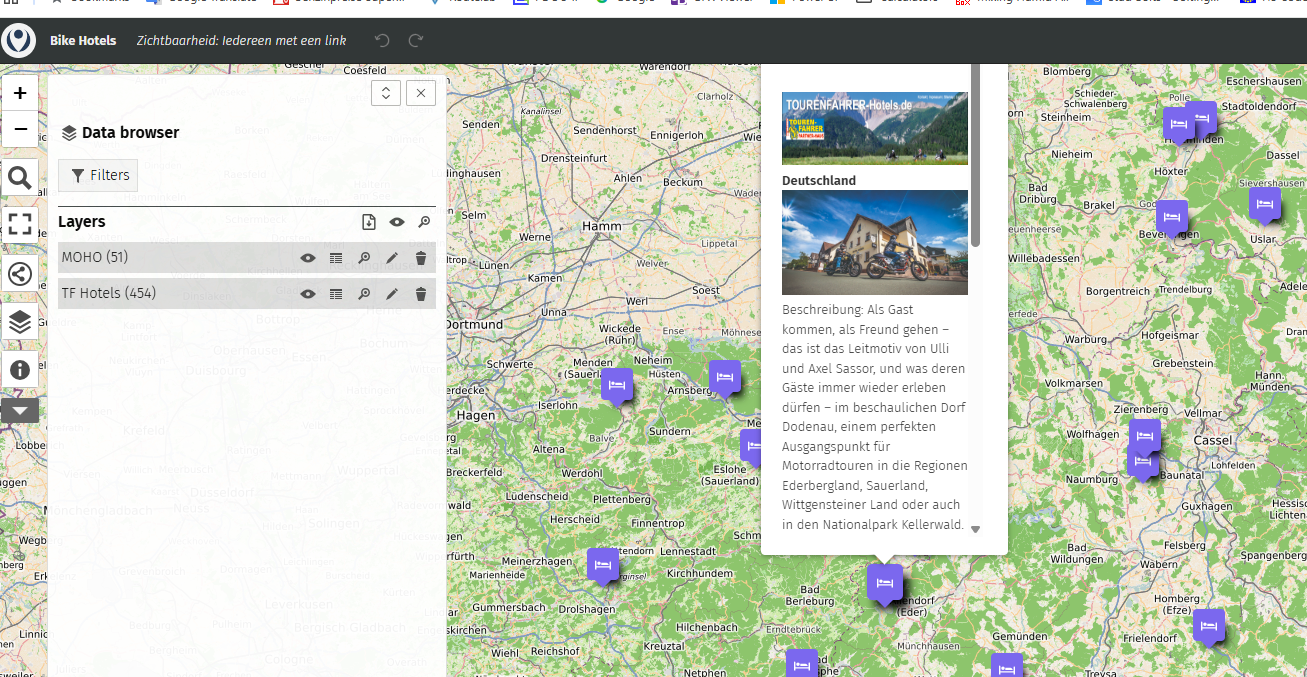Click the hotel photo in the popup
Image resolution: width=1307 pixels, height=677 pixels.
874,242
